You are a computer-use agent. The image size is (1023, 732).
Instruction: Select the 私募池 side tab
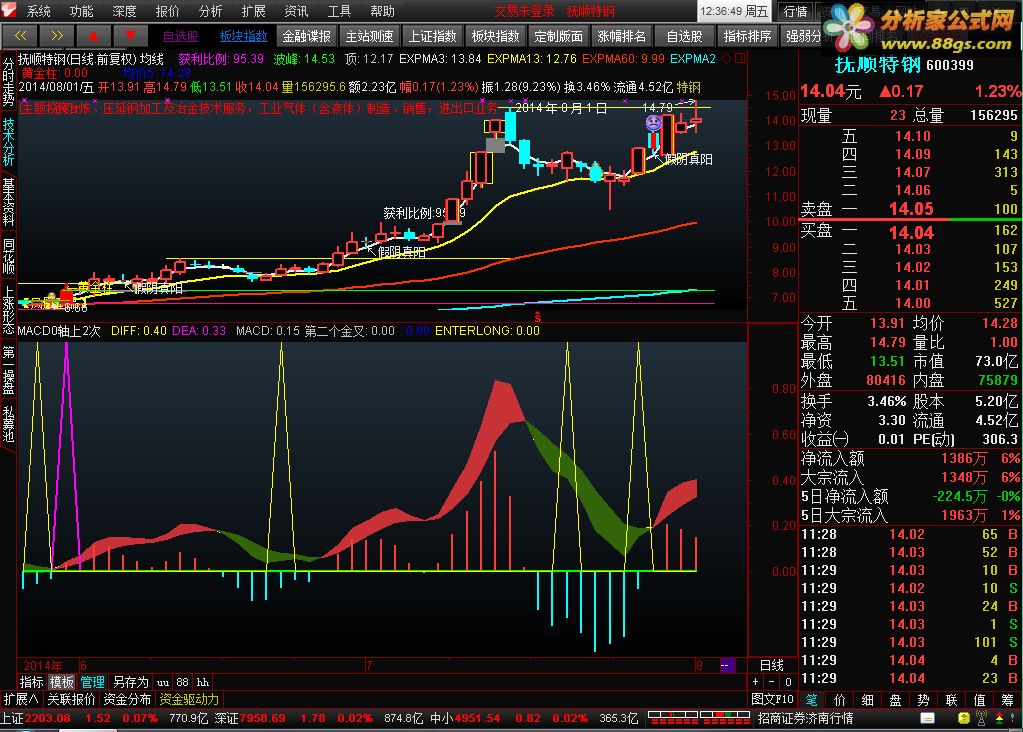pos(8,423)
